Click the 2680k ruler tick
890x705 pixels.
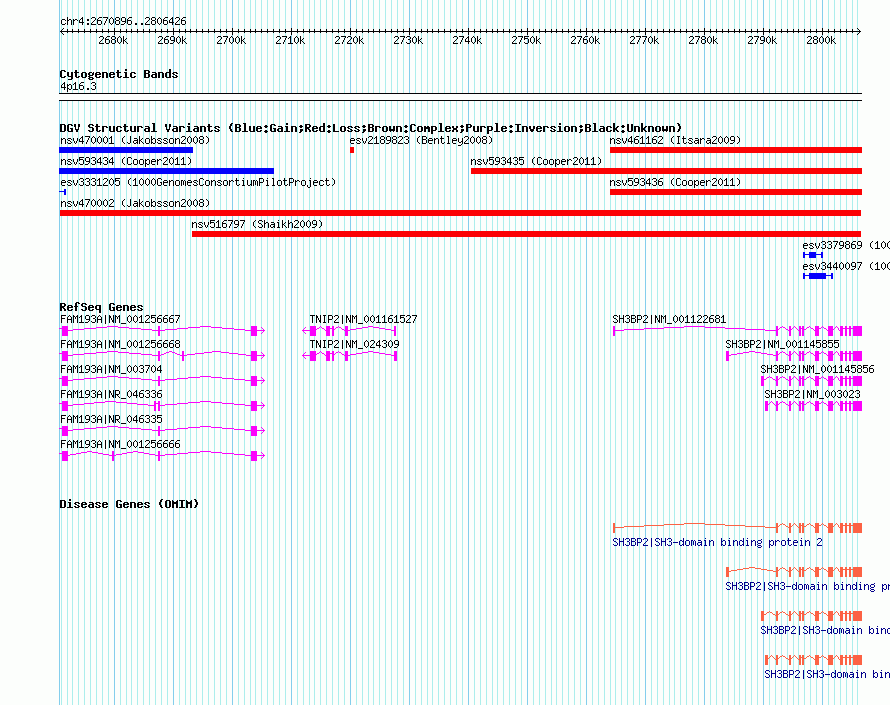(x=113, y=40)
